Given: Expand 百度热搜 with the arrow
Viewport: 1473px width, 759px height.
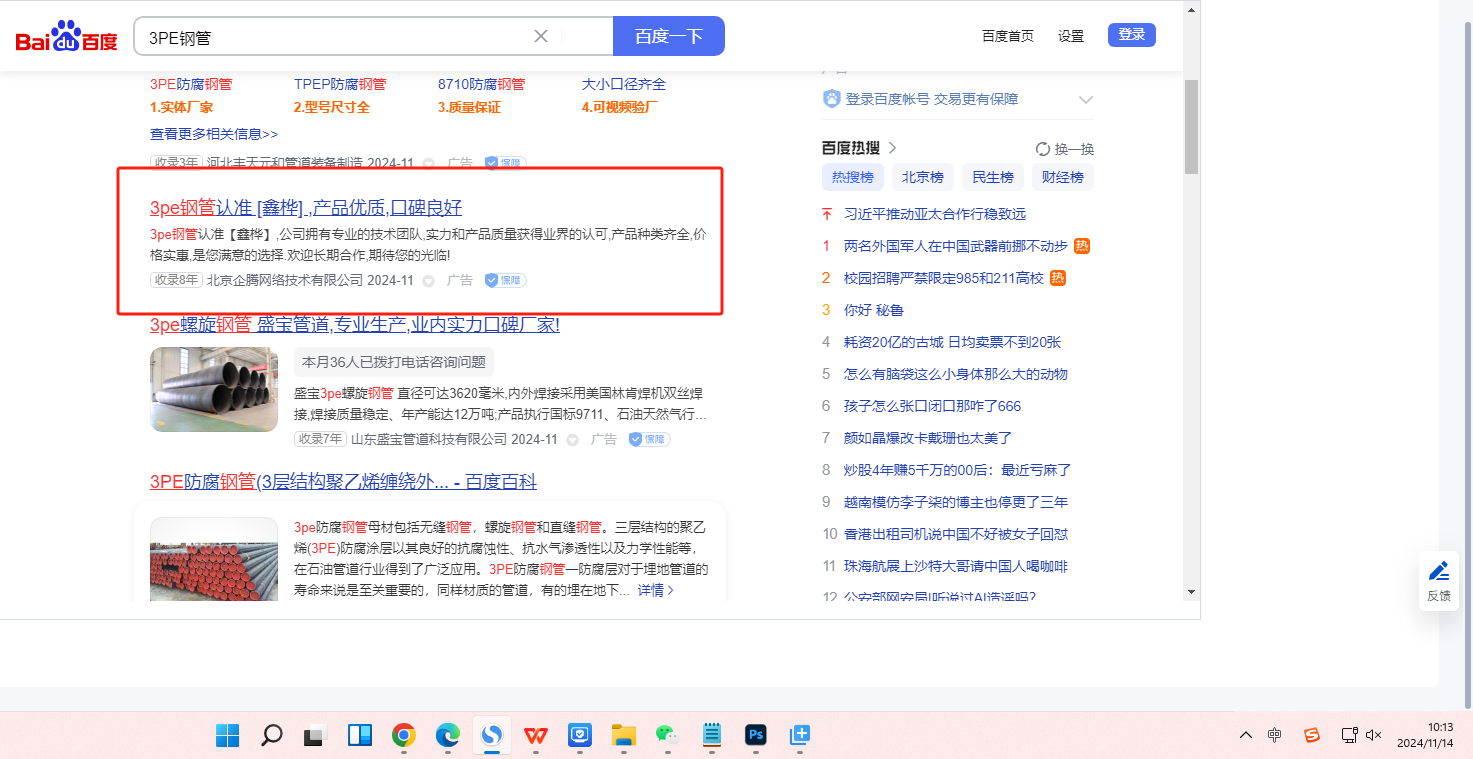Looking at the screenshot, I should pyautogui.click(x=892, y=148).
